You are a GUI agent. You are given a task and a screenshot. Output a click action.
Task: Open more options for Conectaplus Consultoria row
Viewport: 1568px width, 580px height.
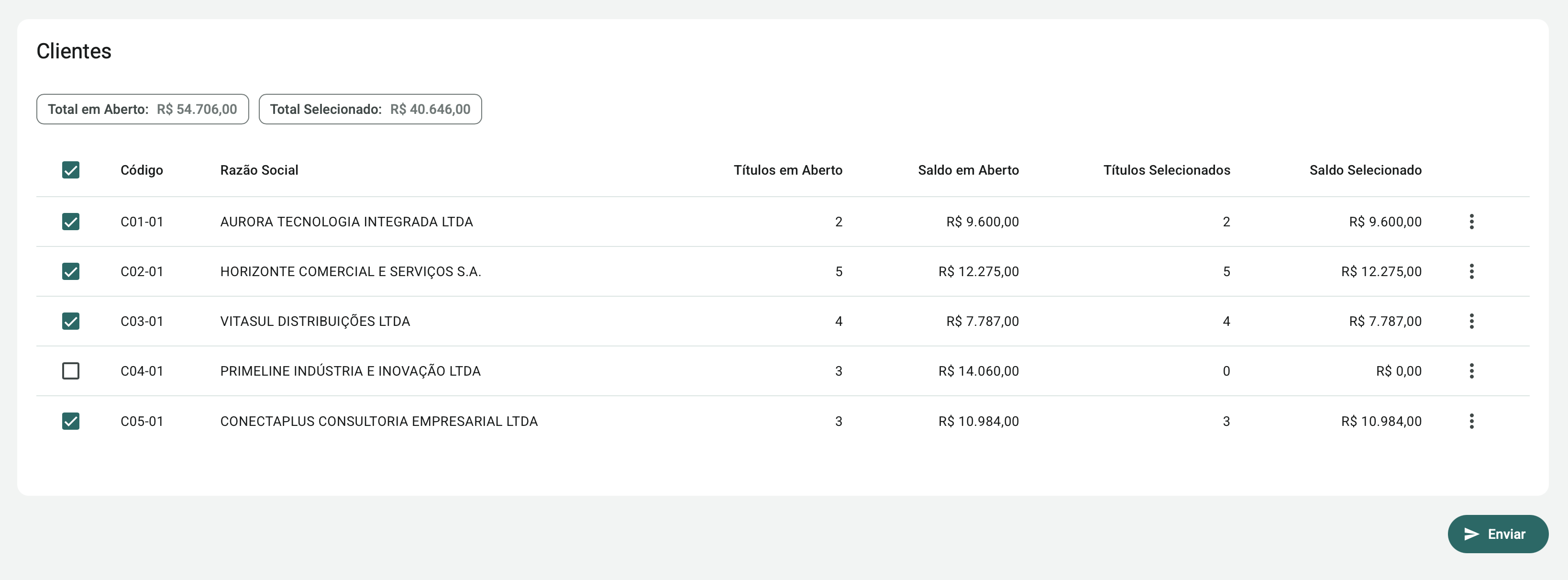(x=1471, y=421)
